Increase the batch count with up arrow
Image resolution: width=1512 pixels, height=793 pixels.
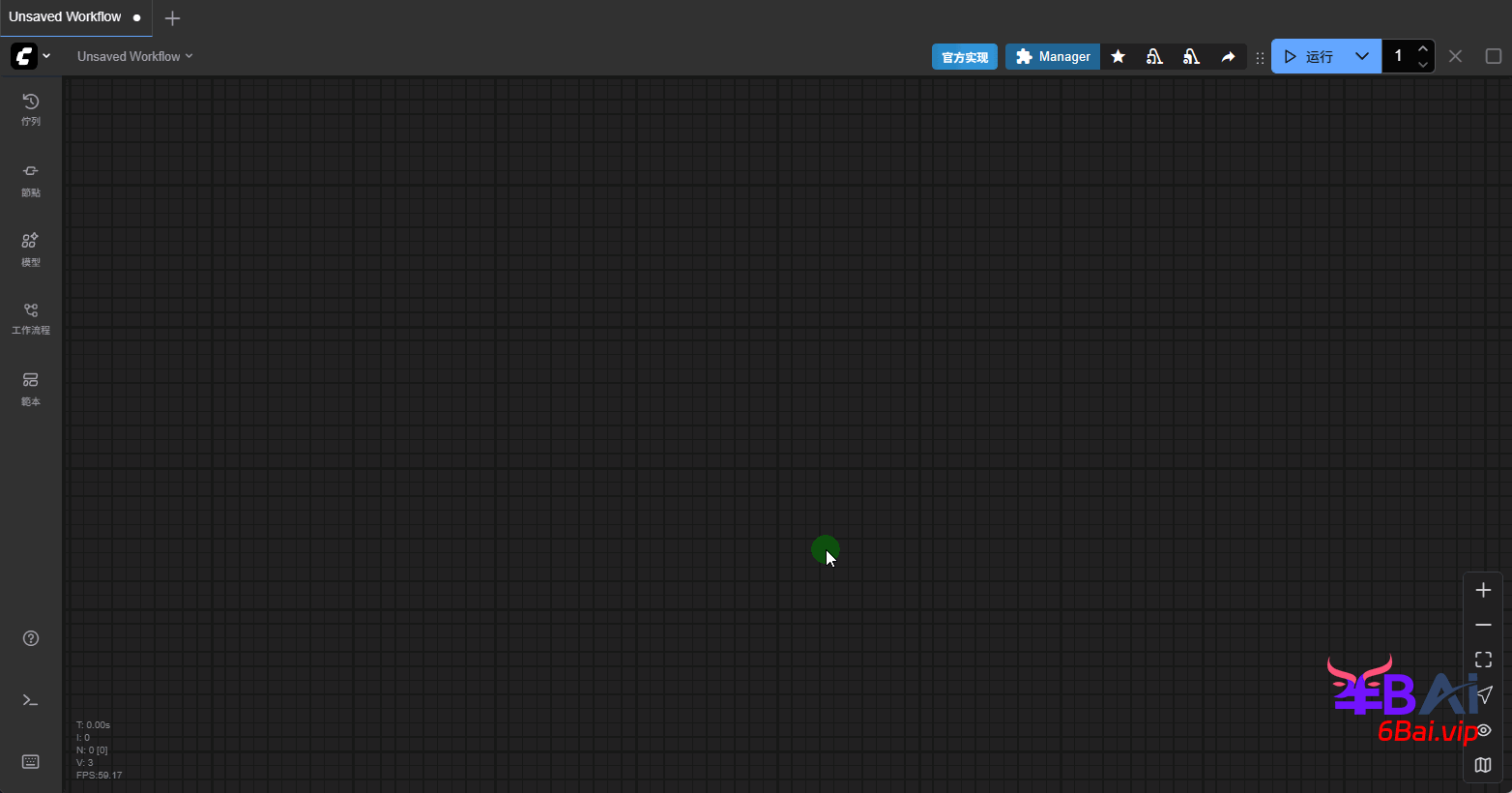1422,48
